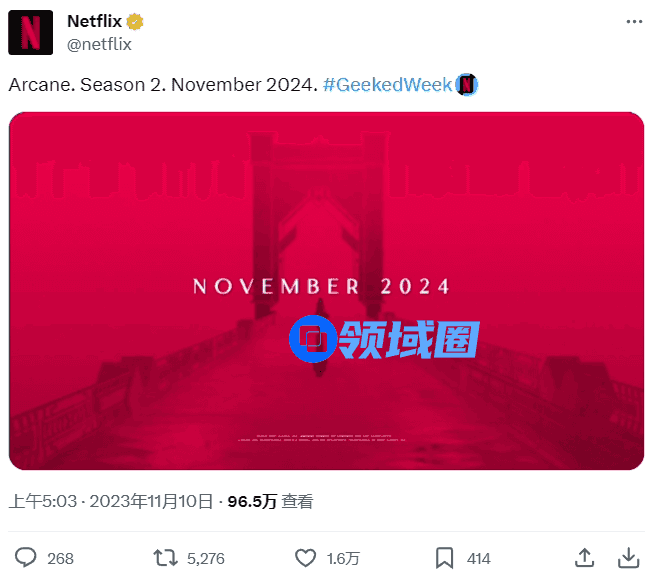Like the post with heart icon

306,558
